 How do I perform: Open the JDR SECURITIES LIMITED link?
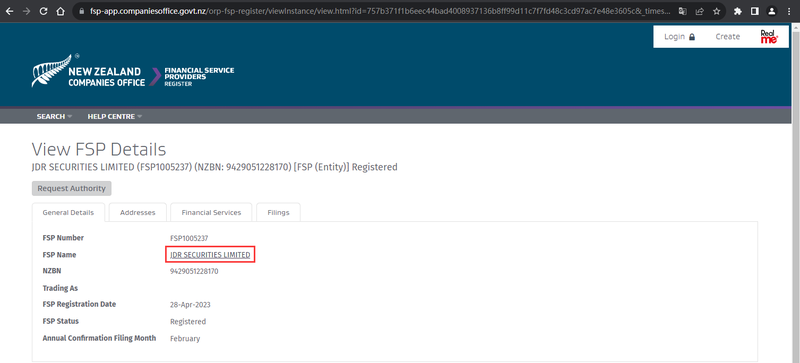click(210, 255)
